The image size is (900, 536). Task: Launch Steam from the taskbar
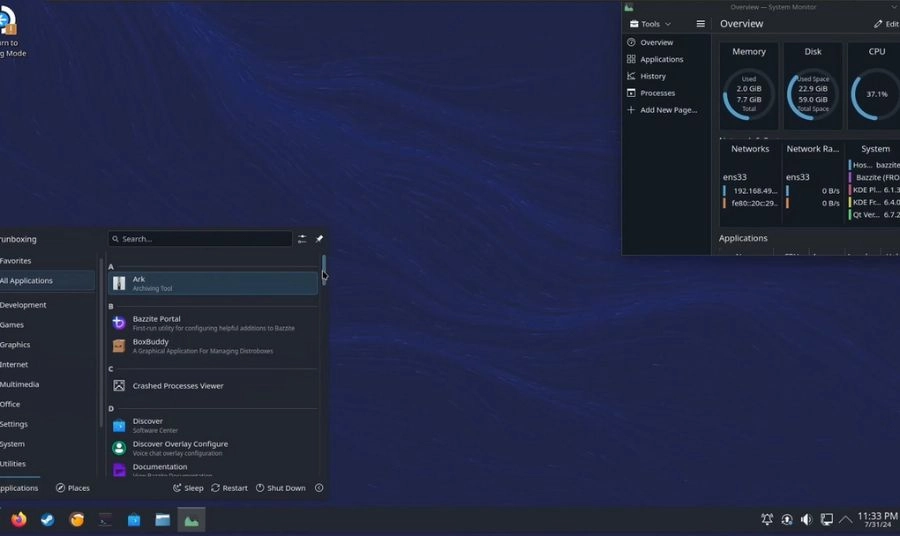[47, 520]
